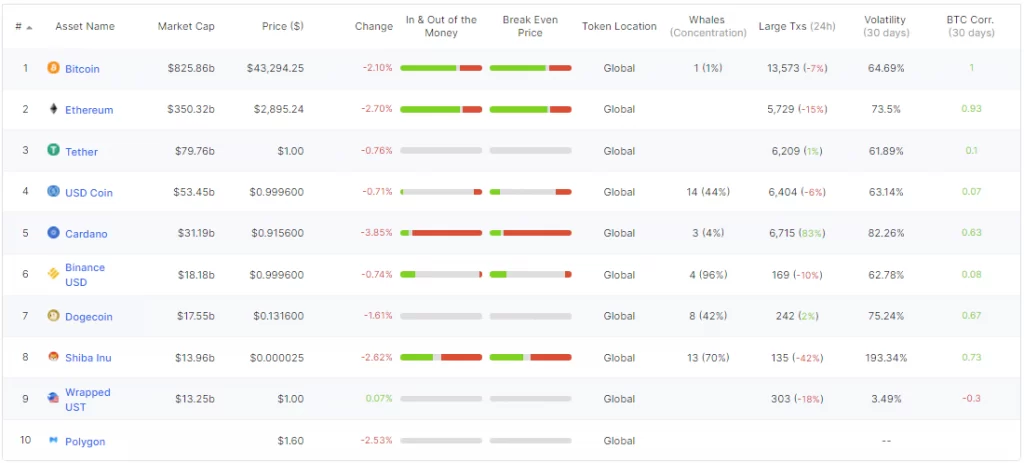Click Wrapped UST BTC correlation -0.3

[971, 398]
